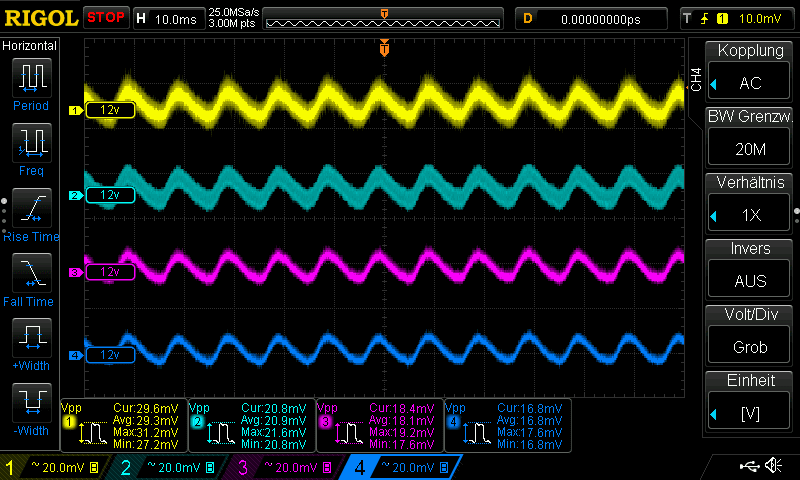Viewport: 800px width, 480px height.
Task: Click the trigger source channel 1 badge
Action: coord(722,19)
